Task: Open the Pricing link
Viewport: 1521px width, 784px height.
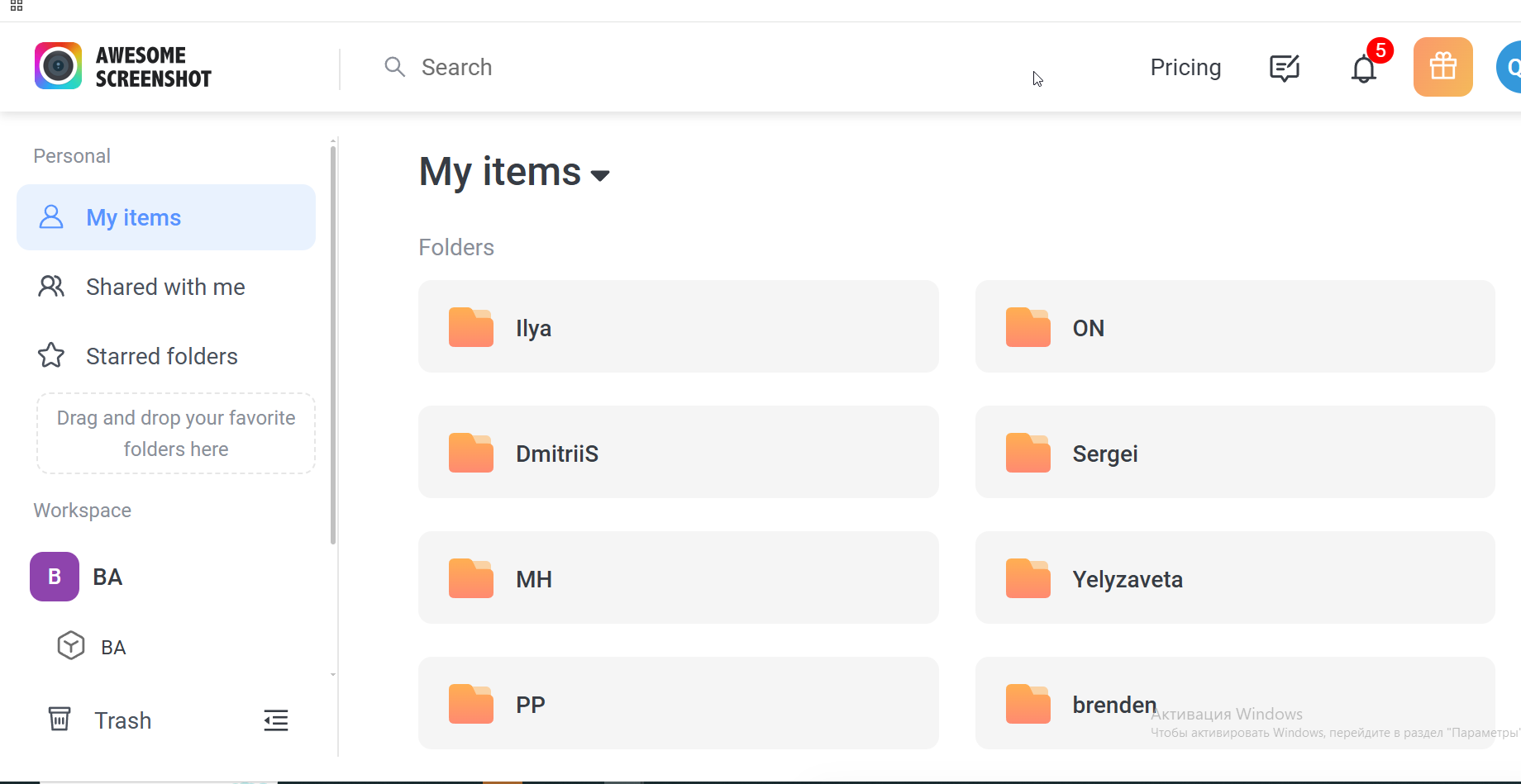Action: click(1185, 68)
